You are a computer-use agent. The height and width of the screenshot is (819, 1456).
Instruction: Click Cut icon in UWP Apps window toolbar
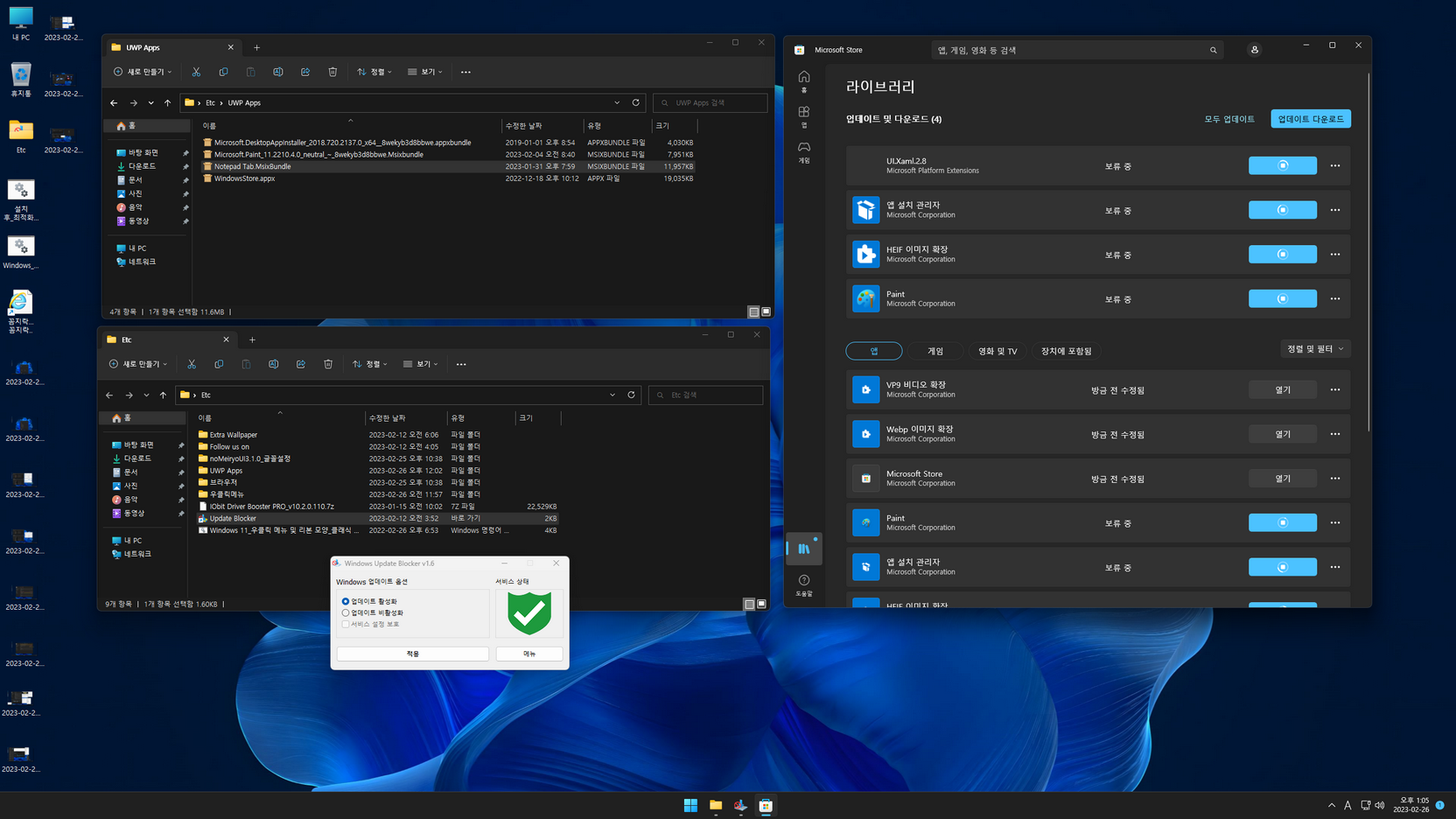tap(196, 72)
